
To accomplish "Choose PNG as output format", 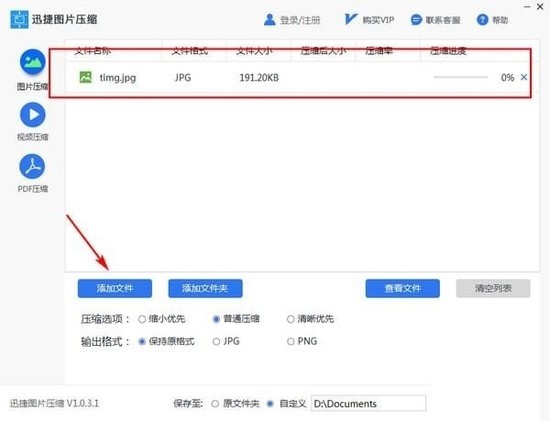I will (x=290, y=342).
